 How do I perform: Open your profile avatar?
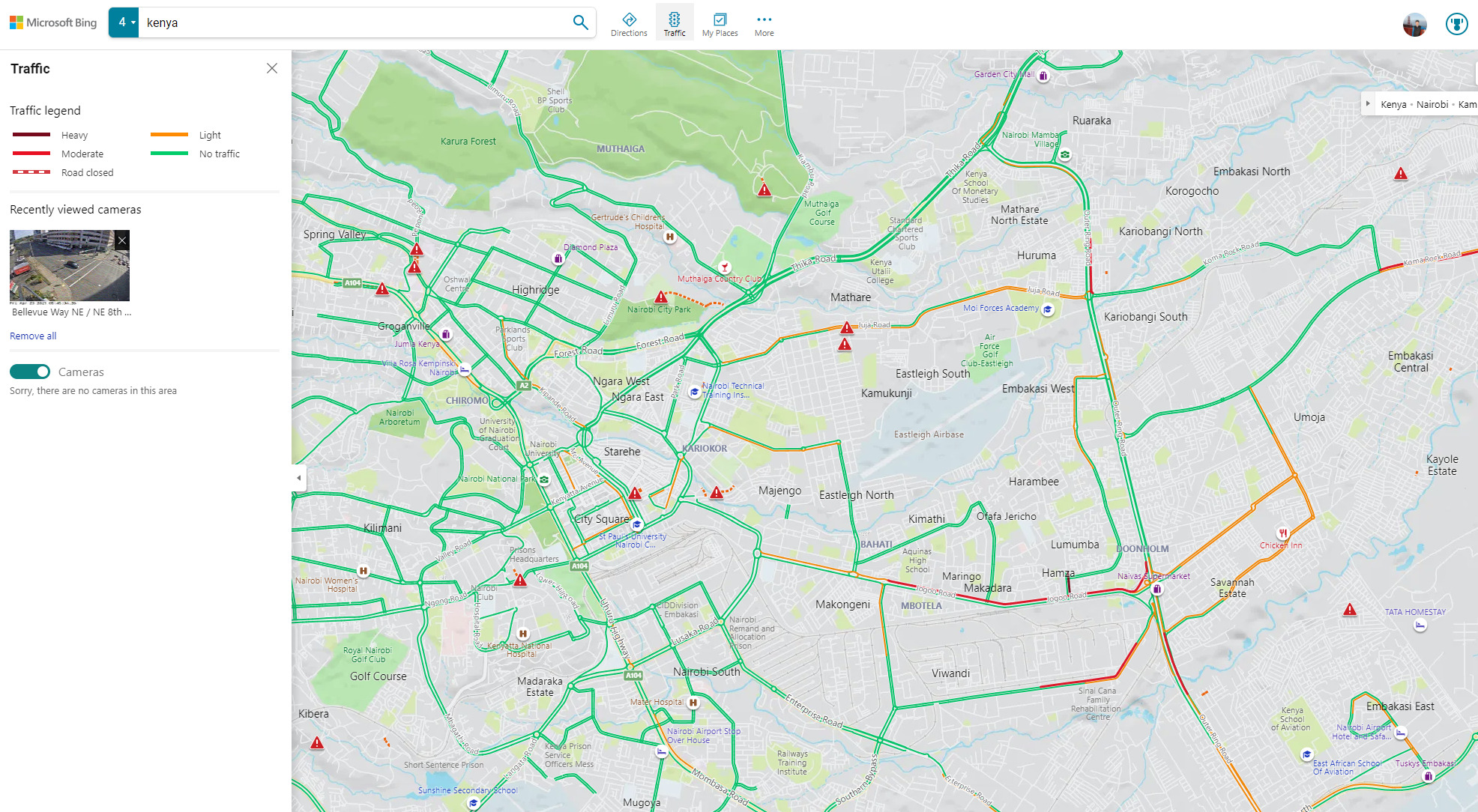coord(1415,24)
